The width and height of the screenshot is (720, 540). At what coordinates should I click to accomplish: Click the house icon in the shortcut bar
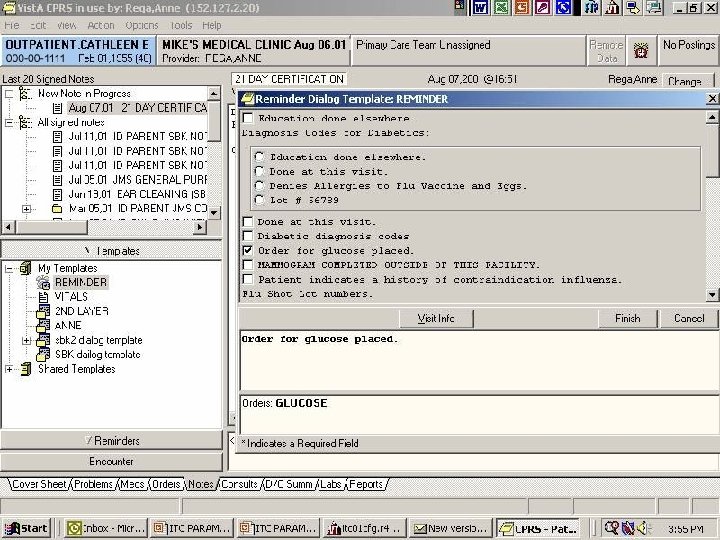(x=613, y=7)
